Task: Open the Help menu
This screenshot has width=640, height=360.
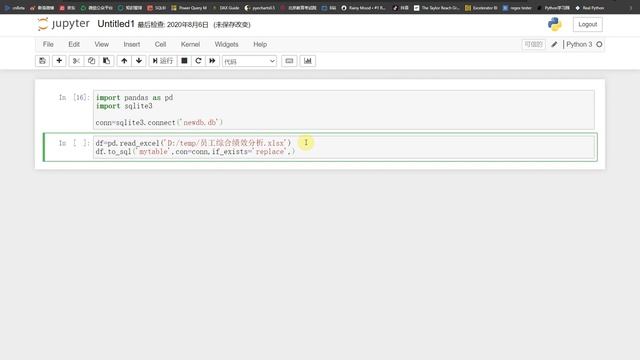Action: [x=260, y=44]
